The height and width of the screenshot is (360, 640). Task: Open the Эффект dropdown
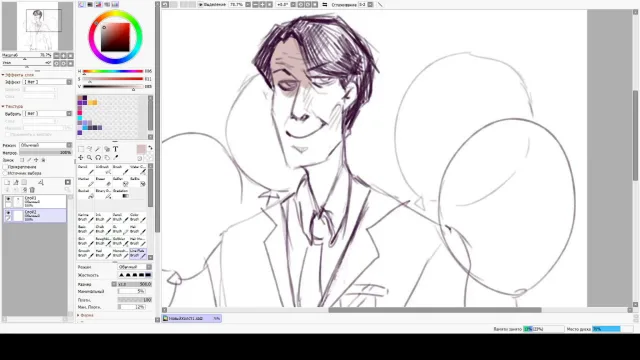(47, 82)
